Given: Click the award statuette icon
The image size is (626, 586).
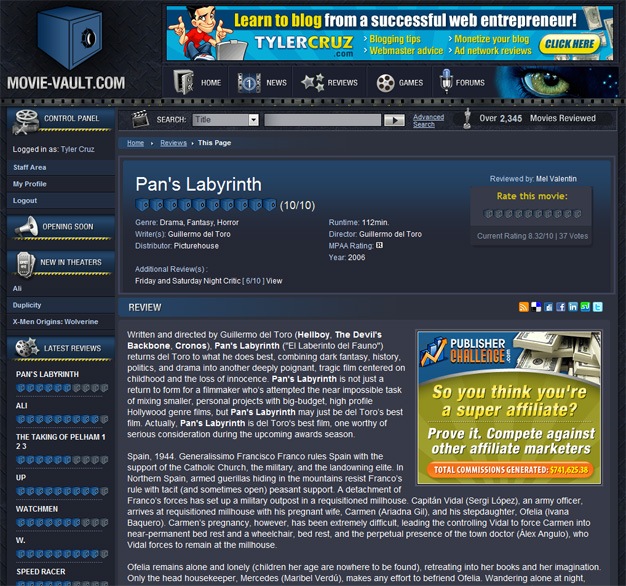Looking at the screenshot, I should (x=466, y=119).
